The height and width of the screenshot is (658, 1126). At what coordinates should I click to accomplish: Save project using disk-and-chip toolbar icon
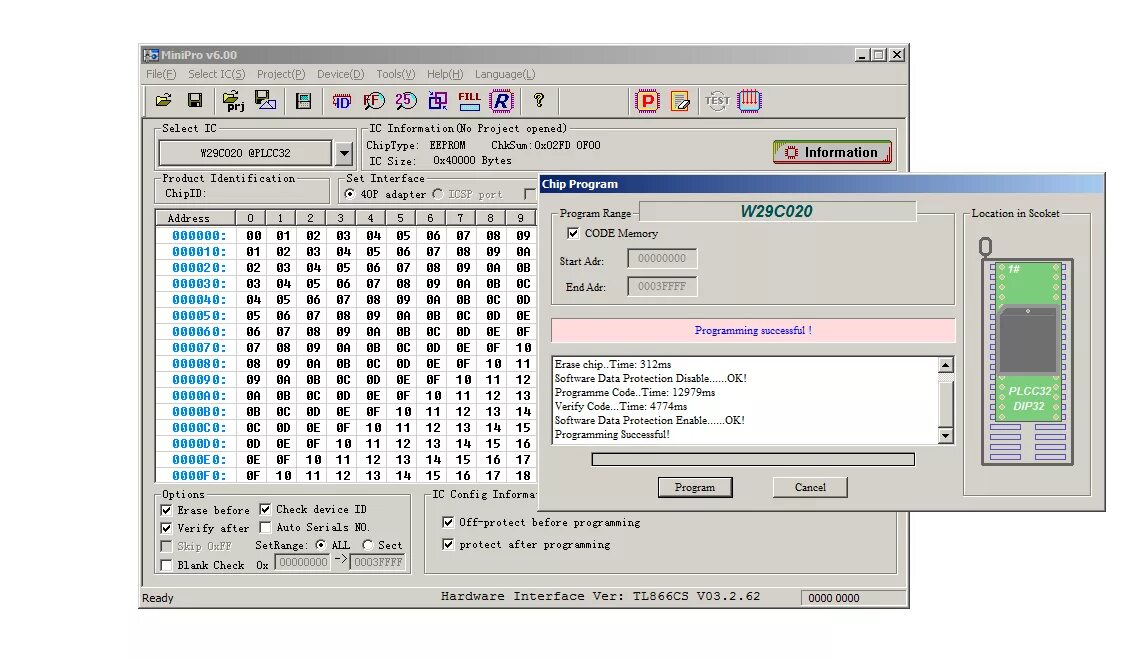[266, 101]
